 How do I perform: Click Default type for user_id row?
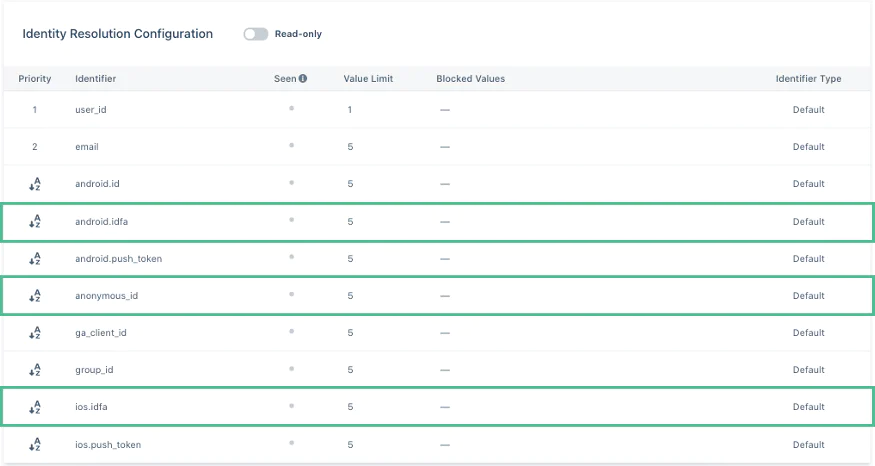(809, 110)
